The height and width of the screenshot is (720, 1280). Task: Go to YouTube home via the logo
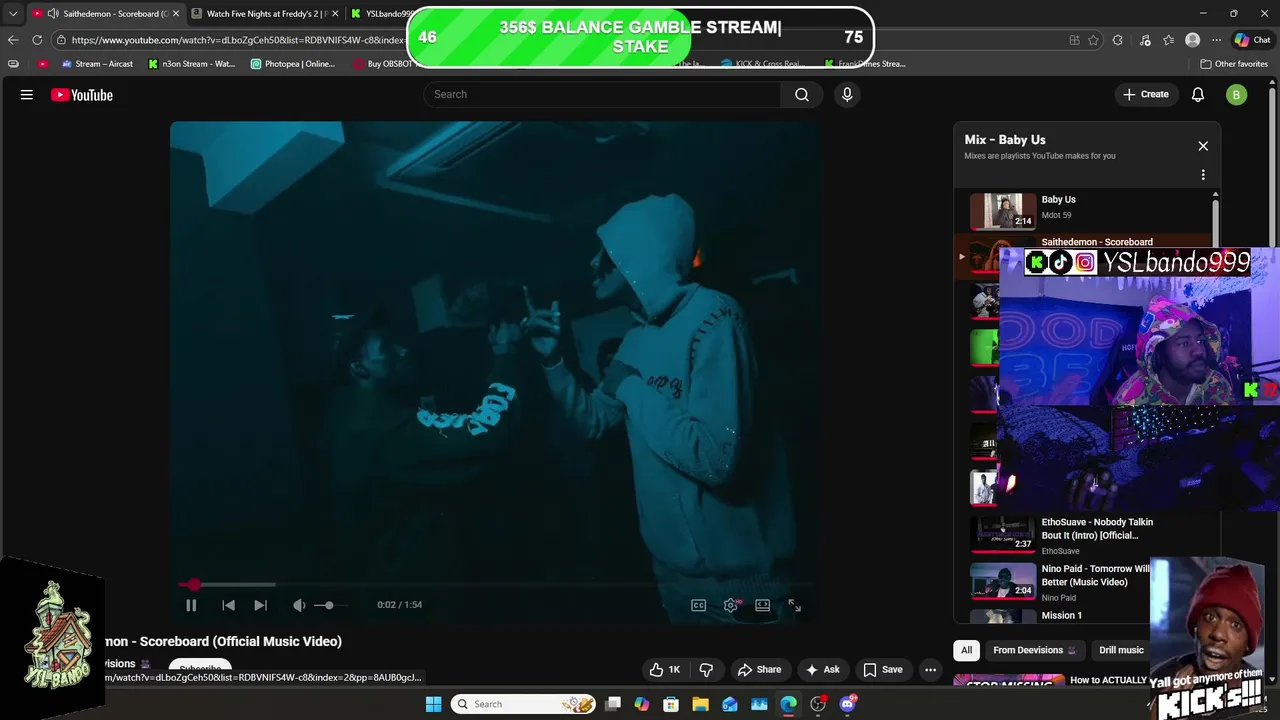pyautogui.click(x=82, y=95)
